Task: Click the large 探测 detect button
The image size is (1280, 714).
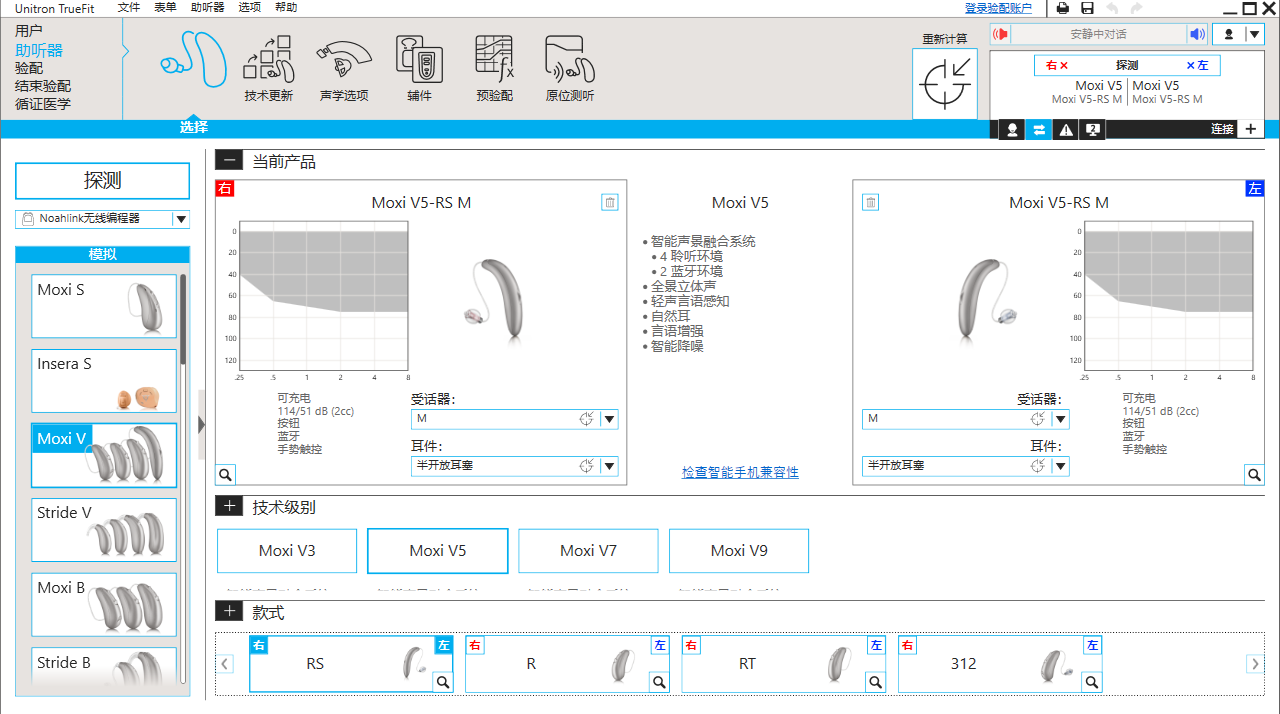Action: tap(103, 181)
